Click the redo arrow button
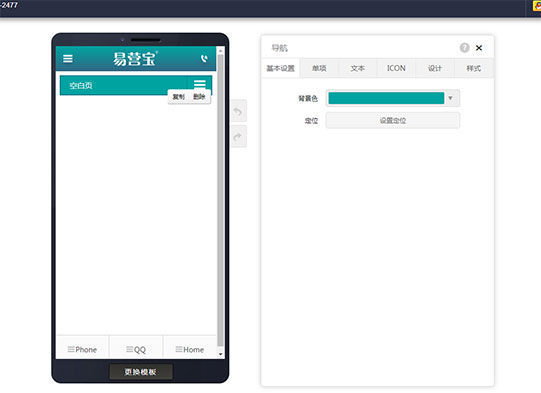The height and width of the screenshot is (393, 541). 238,137
